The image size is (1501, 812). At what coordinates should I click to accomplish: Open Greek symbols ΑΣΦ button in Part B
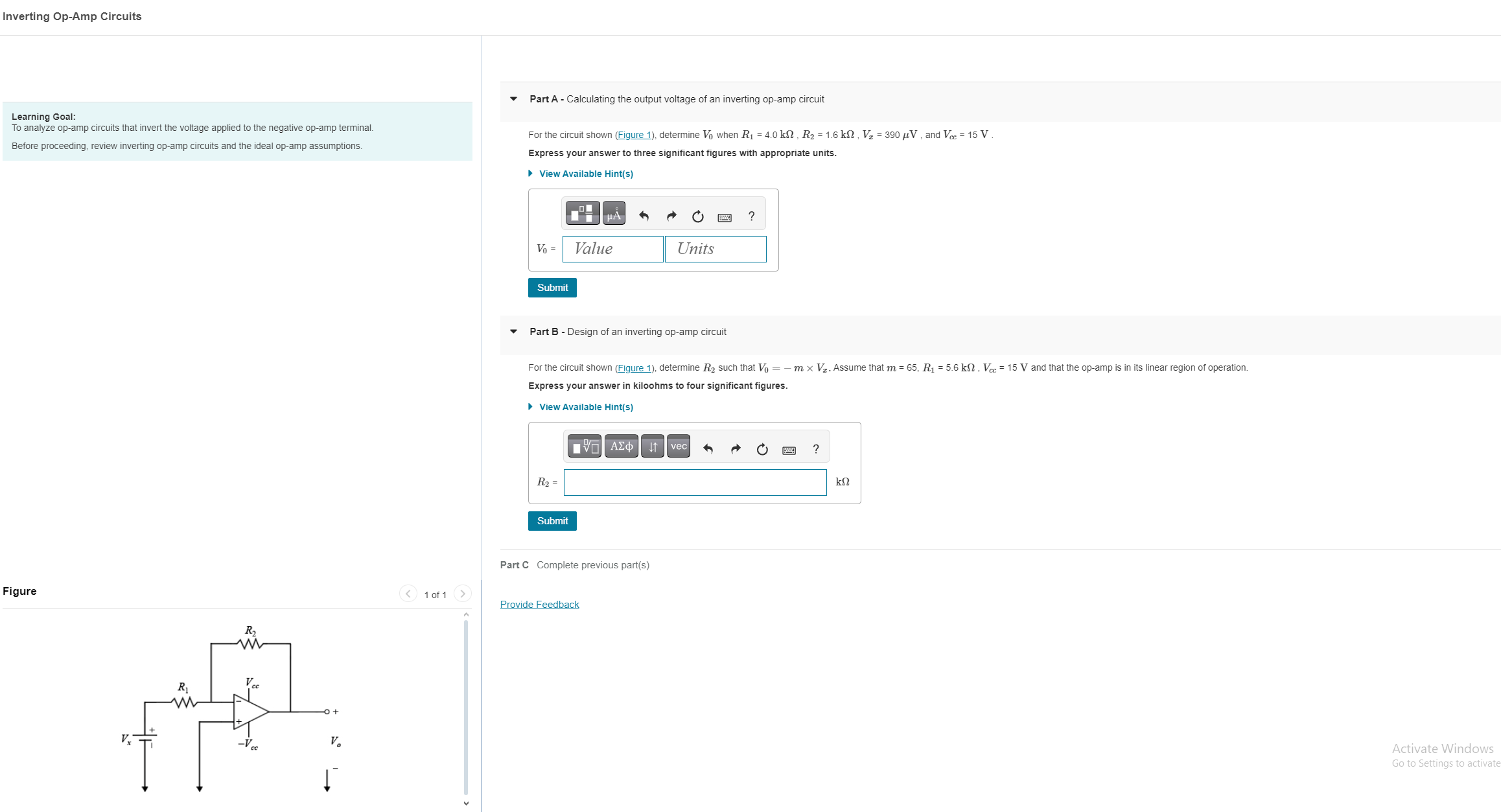click(x=621, y=447)
